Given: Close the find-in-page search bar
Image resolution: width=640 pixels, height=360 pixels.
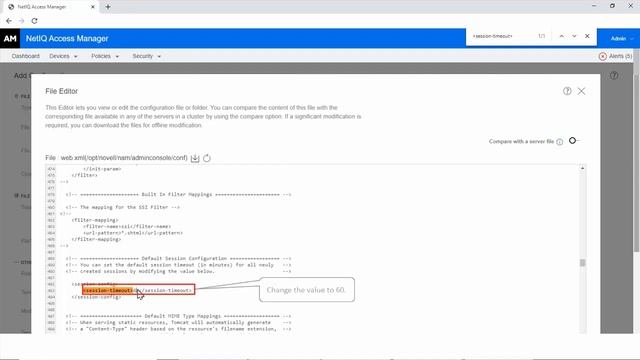Looking at the screenshot, I should [587, 36].
